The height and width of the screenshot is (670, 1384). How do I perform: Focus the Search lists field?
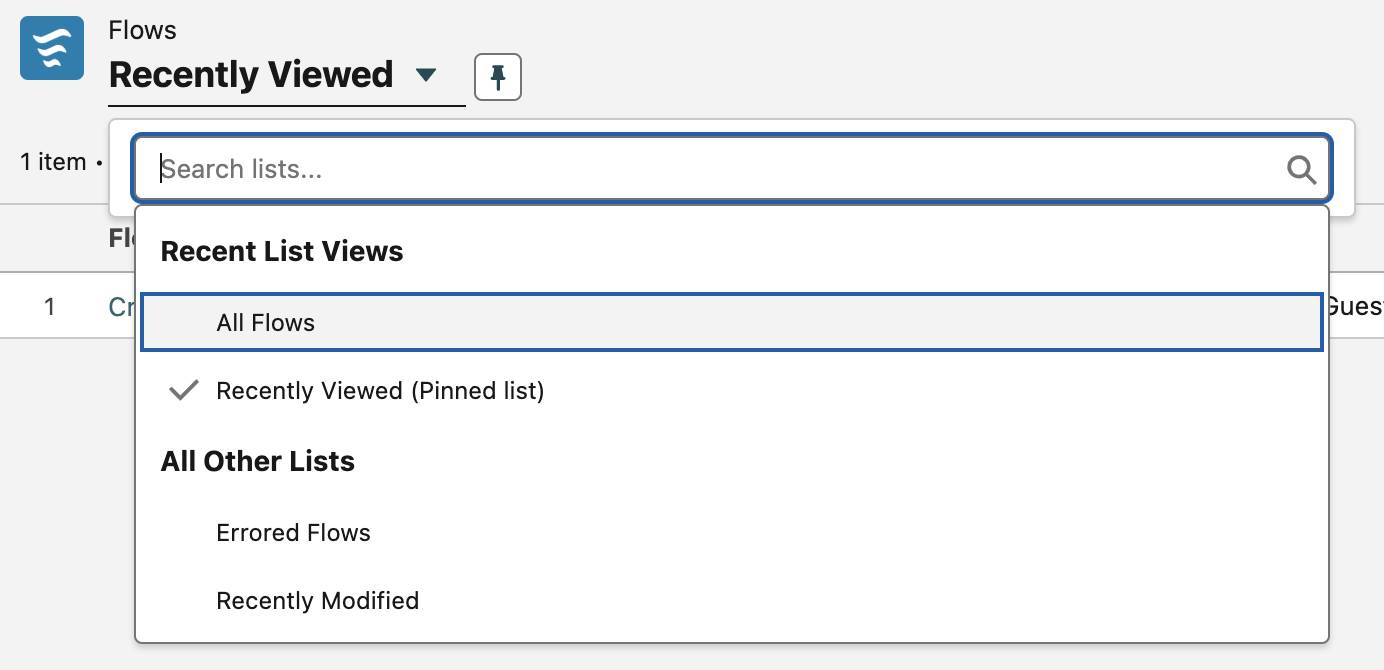coord(731,169)
